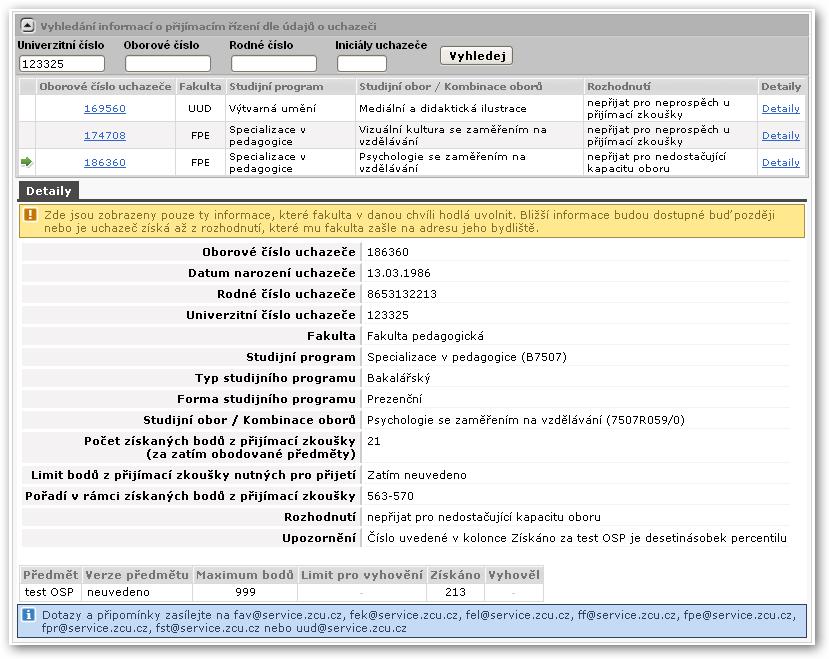Screen dimensions: 829x659
Task: Click the green arrow icon beside 186360
Action: tap(26, 162)
